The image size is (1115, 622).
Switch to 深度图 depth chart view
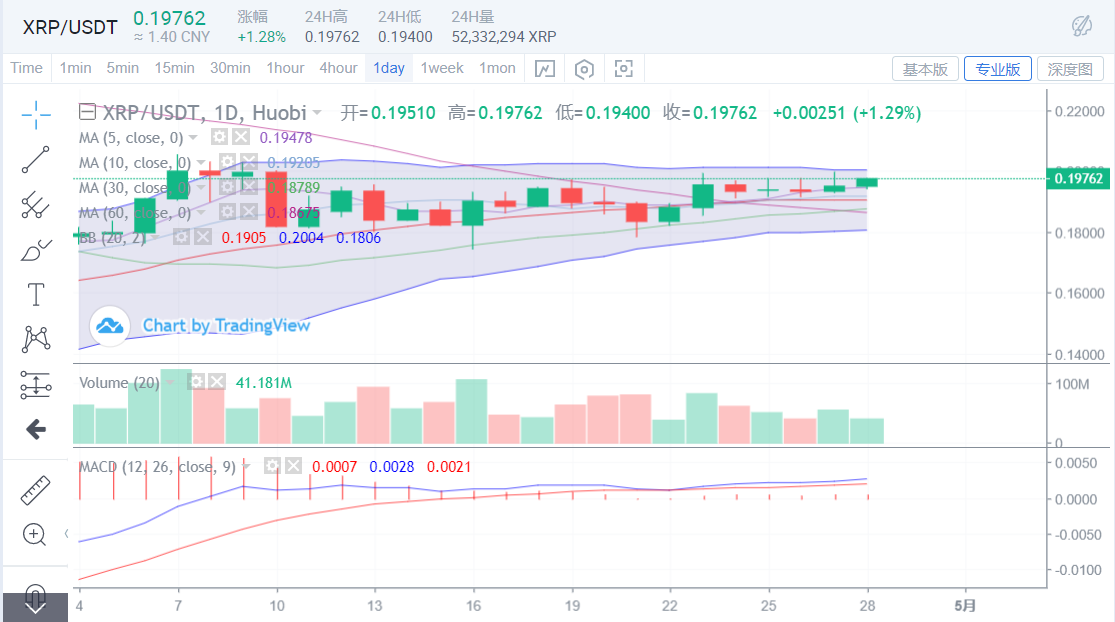pos(1068,68)
